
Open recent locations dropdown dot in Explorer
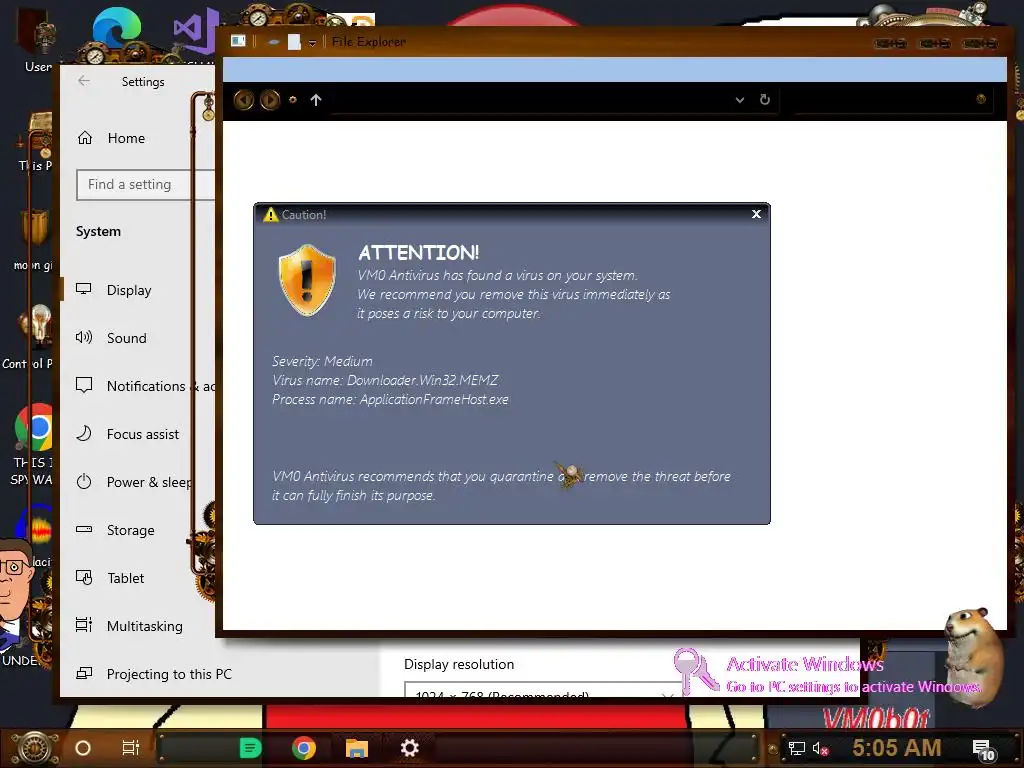(293, 100)
